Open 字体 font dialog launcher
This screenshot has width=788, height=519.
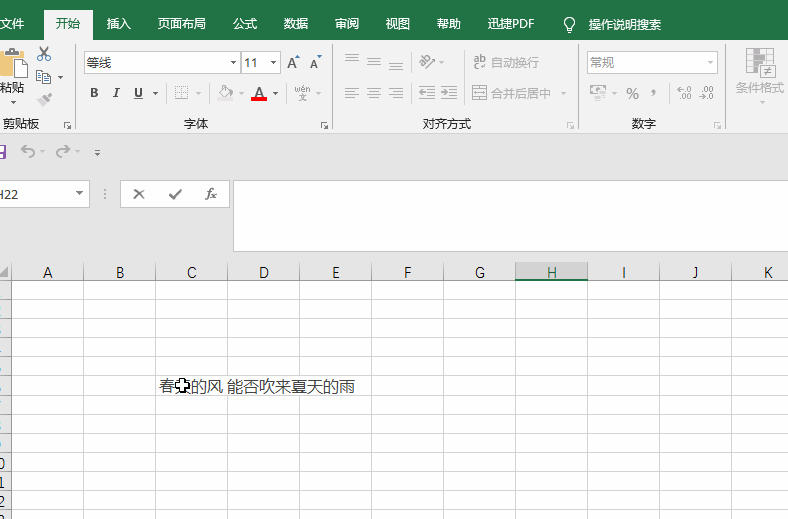tap(325, 126)
